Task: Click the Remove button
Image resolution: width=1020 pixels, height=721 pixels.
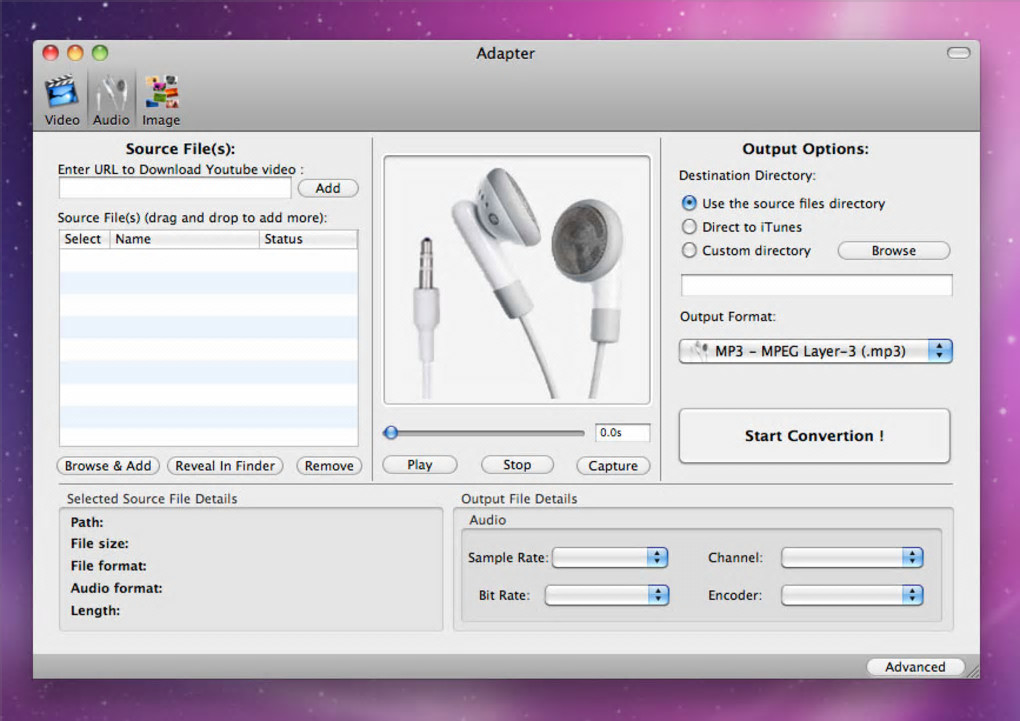Action: [329, 466]
